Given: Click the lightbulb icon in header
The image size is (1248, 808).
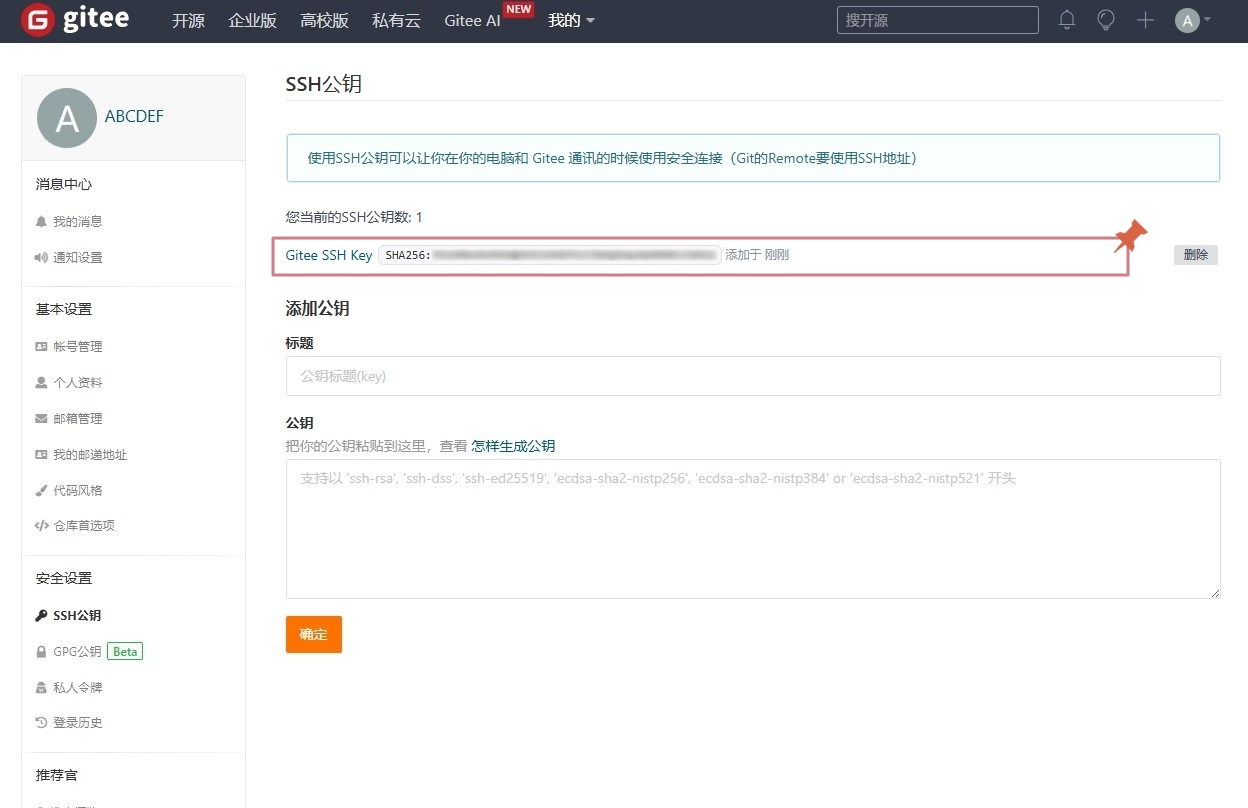Looking at the screenshot, I should [x=1106, y=20].
